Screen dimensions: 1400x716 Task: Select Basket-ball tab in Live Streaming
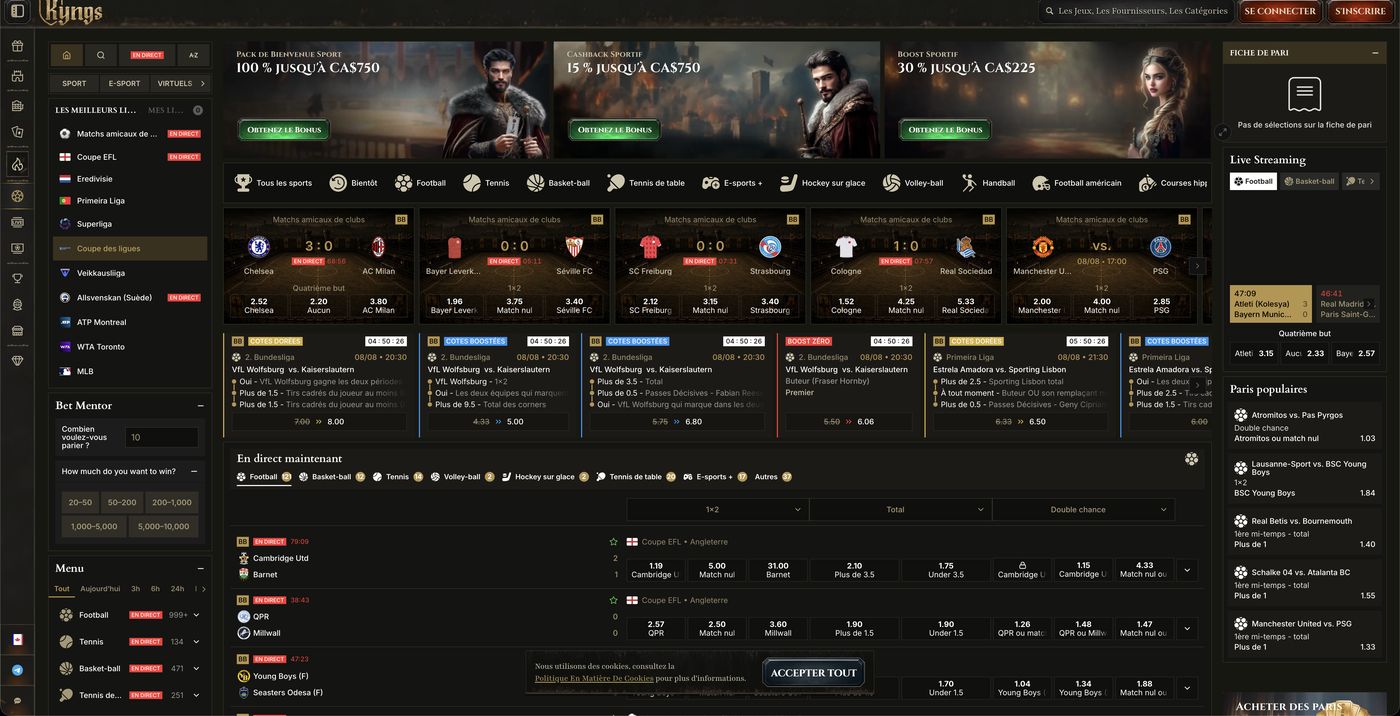(x=1309, y=181)
